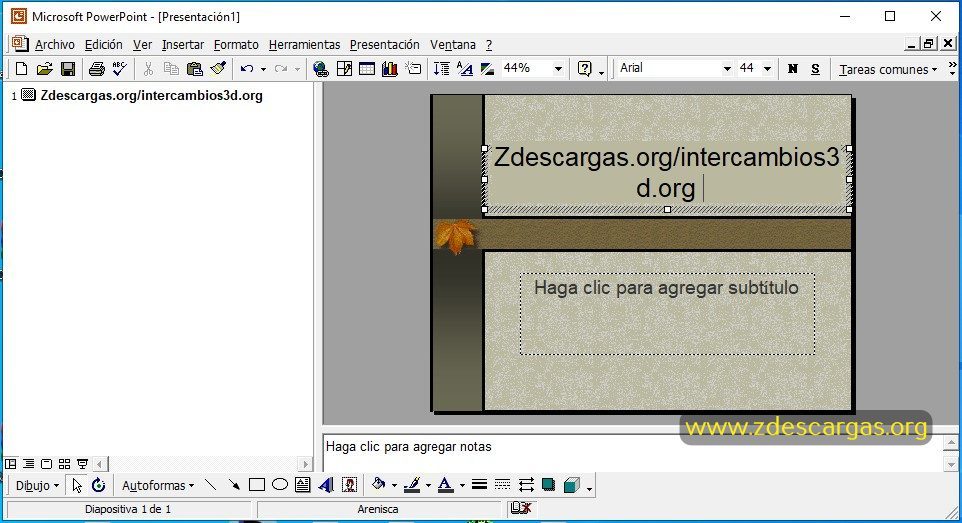Viewport: 962px width, 523px height.
Task: Choose the Select Objects arrow tool
Action: 77,486
